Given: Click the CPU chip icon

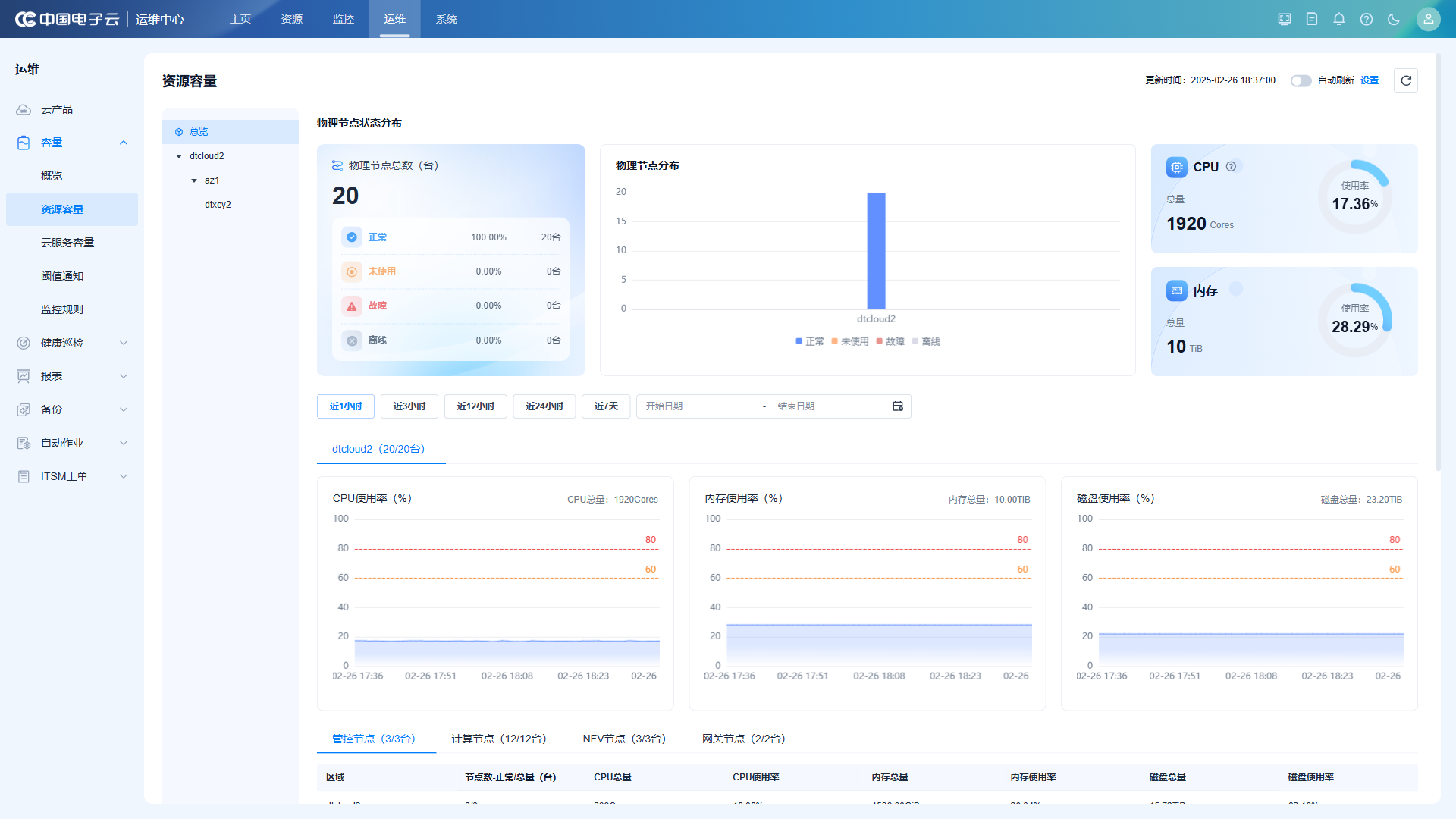Looking at the screenshot, I should (1177, 167).
